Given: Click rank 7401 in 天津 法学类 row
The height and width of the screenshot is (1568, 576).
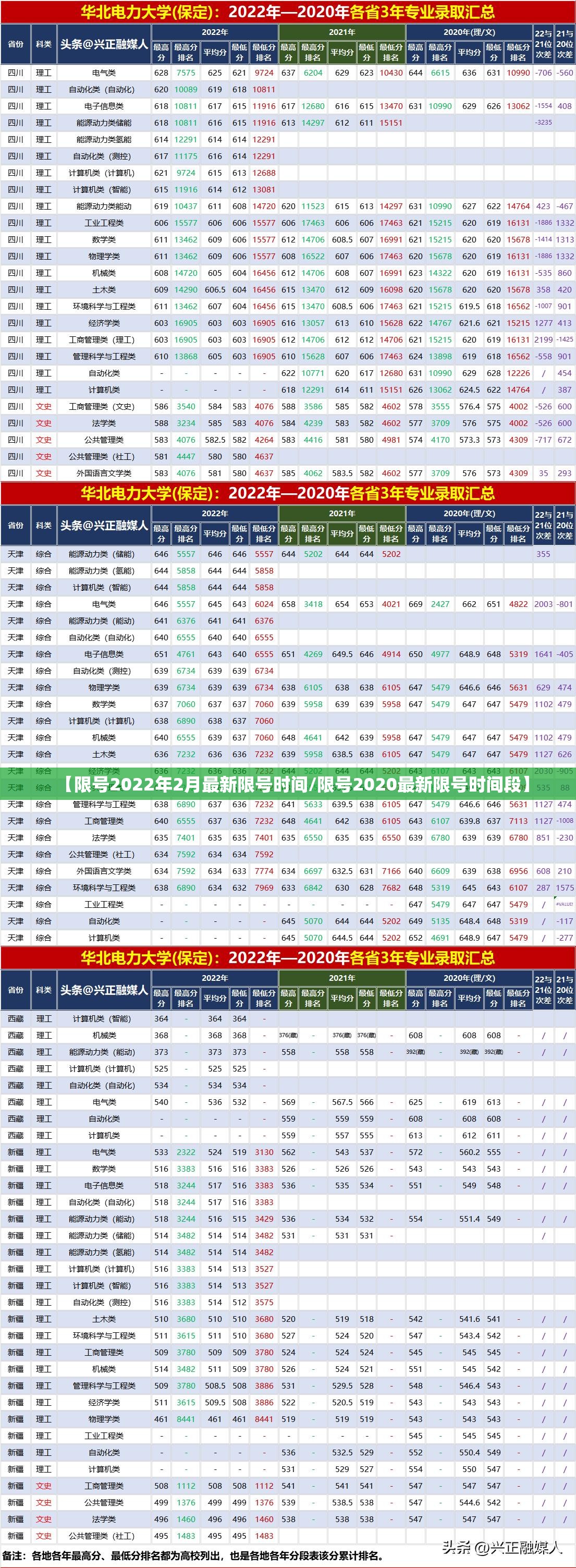Looking at the screenshot, I should pyautogui.click(x=186, y=838).
